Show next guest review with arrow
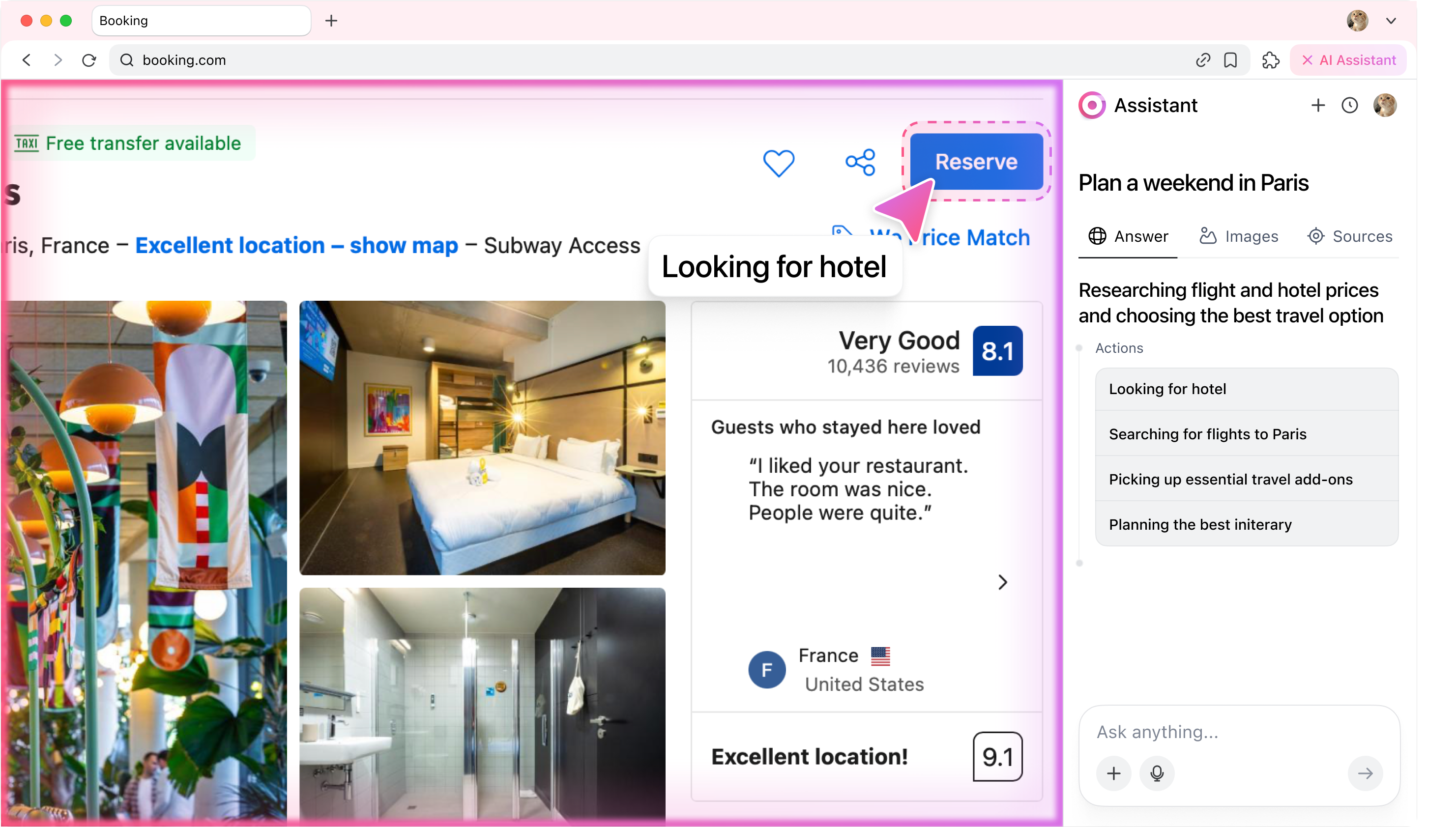Screen dimensions: 1456x827 click(1003, 582)
